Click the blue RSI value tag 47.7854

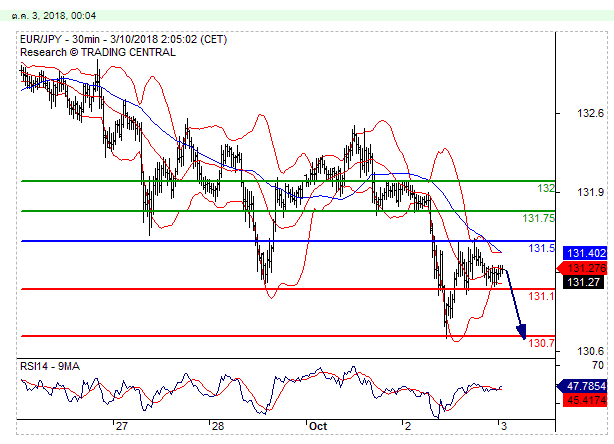(582, 386)
